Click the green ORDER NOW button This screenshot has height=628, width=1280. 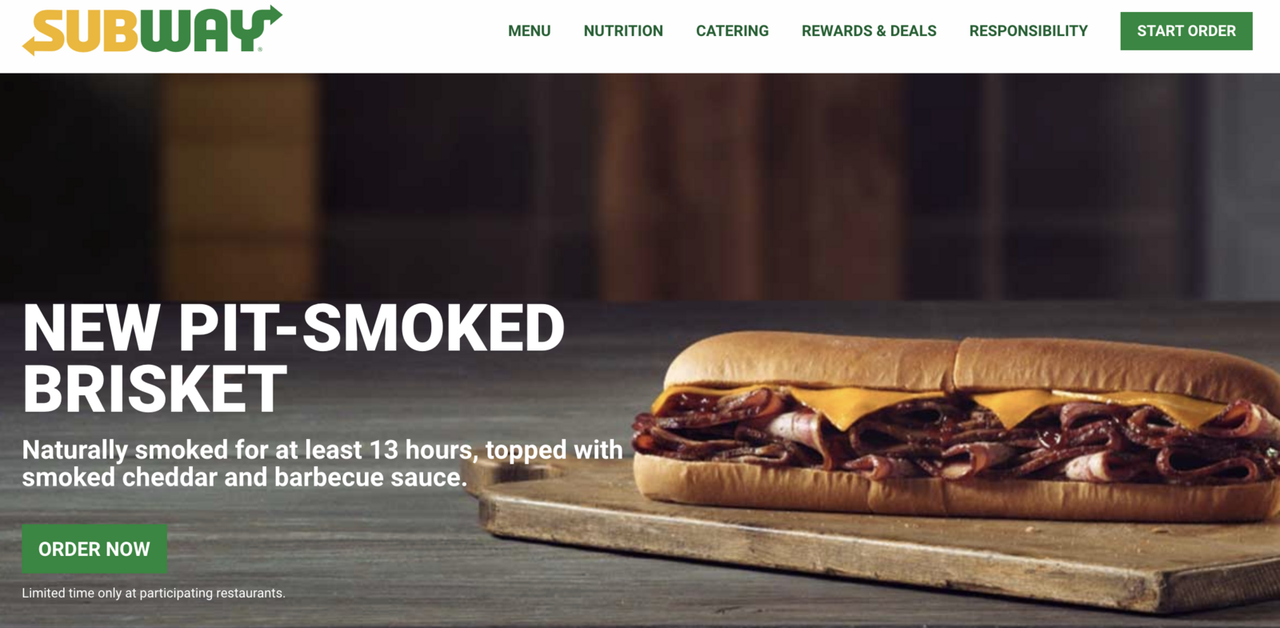pos(94,549)
